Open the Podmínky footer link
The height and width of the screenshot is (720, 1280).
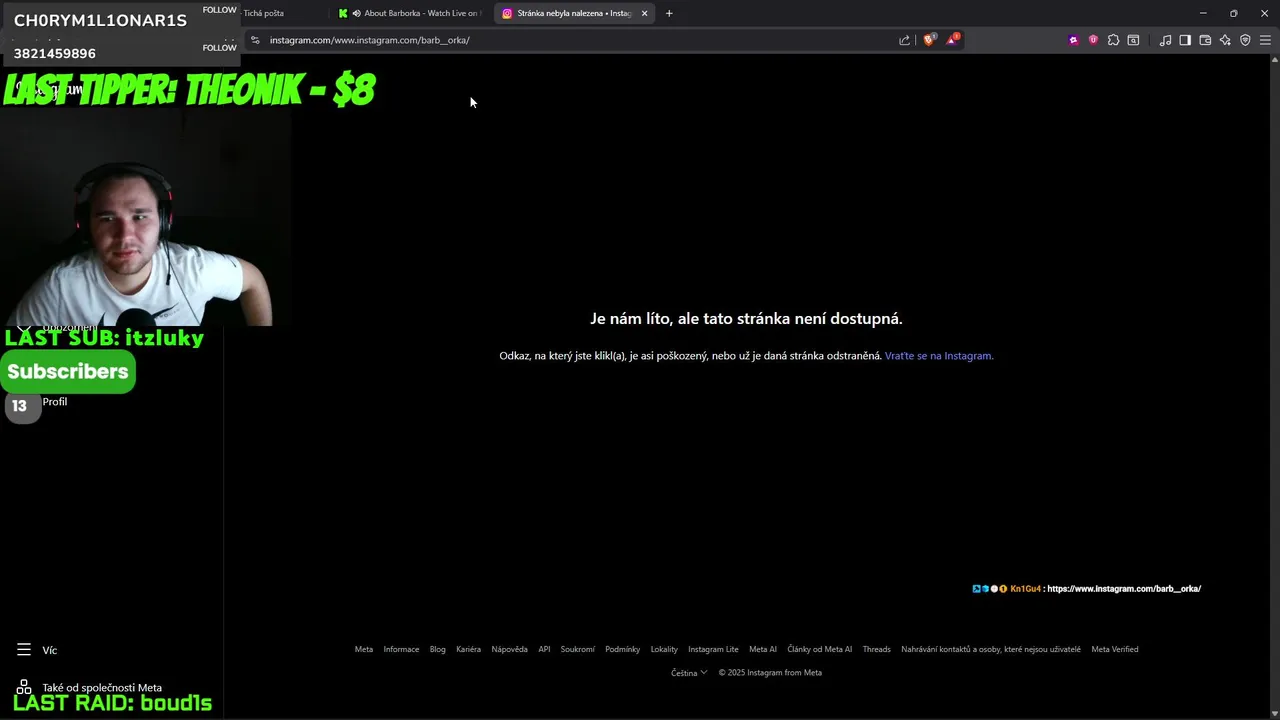click(x=622, y=649)
